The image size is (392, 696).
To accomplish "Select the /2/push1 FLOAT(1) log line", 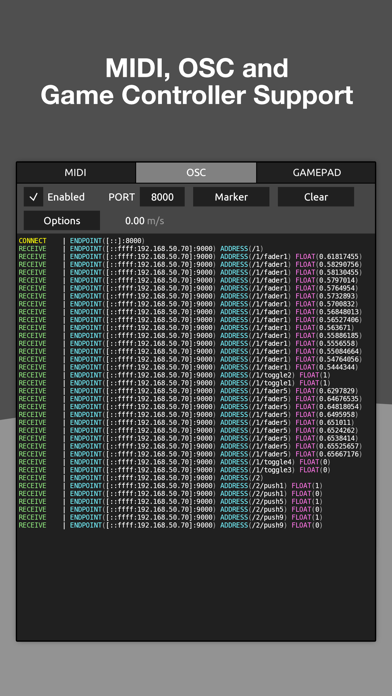I will coord(170,486).
